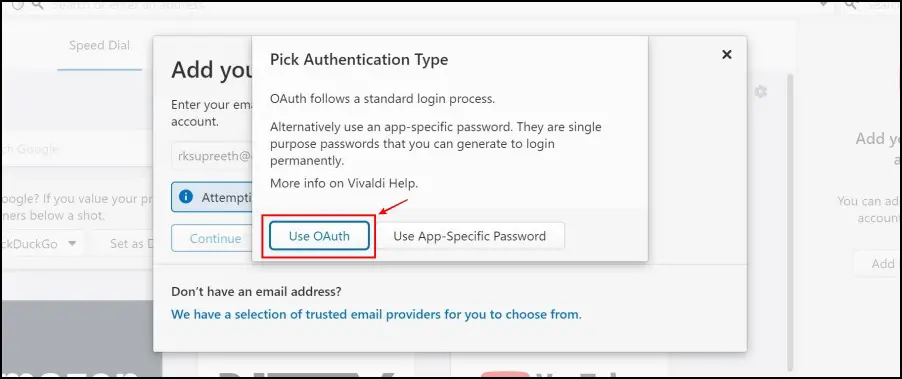The width and height of the screenshot is (902, 379).
Task: Close the dialog with the X icon
Action: pyautogui.click(x=727, y=55)
